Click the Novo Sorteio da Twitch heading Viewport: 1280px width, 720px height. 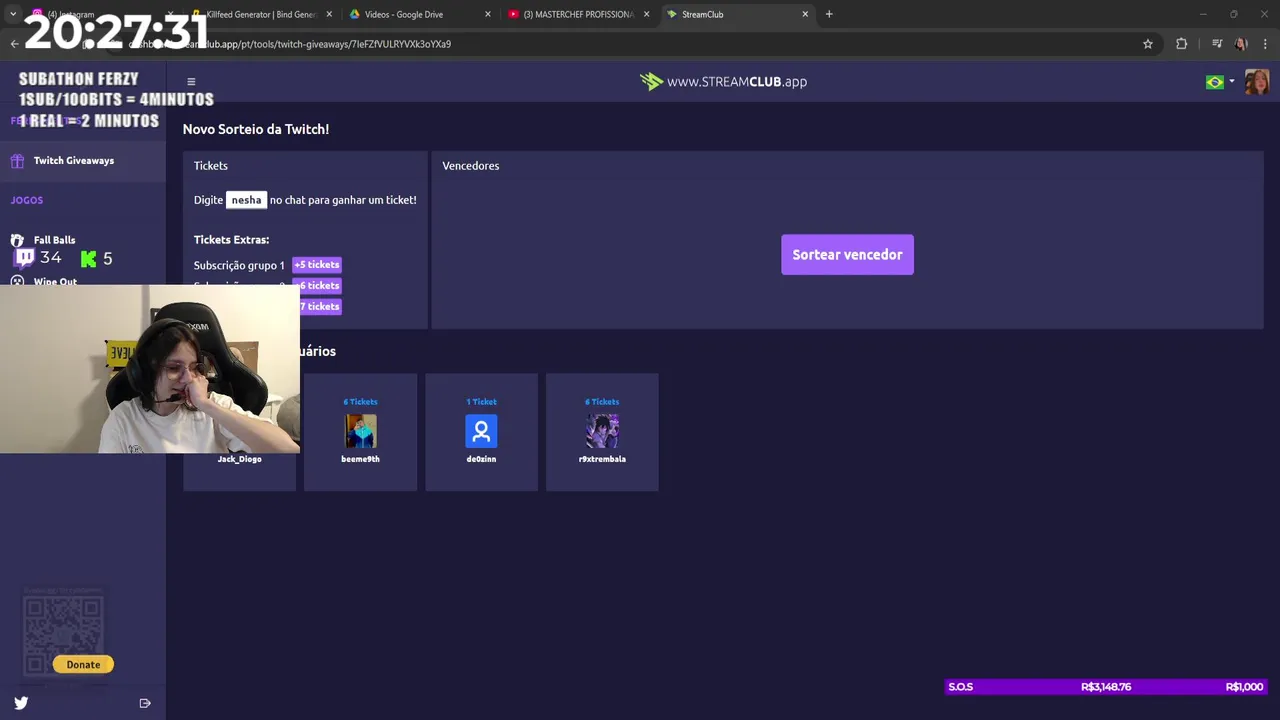point(256,129)
